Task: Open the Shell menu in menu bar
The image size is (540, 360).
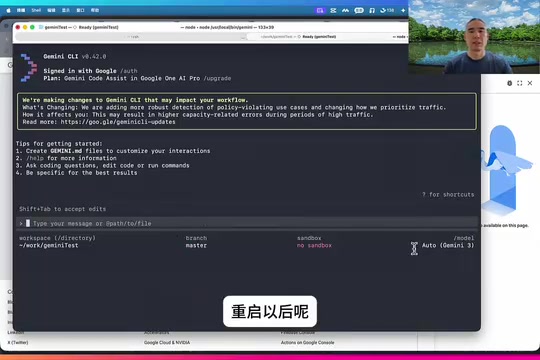Action: [x=36, y=10]
